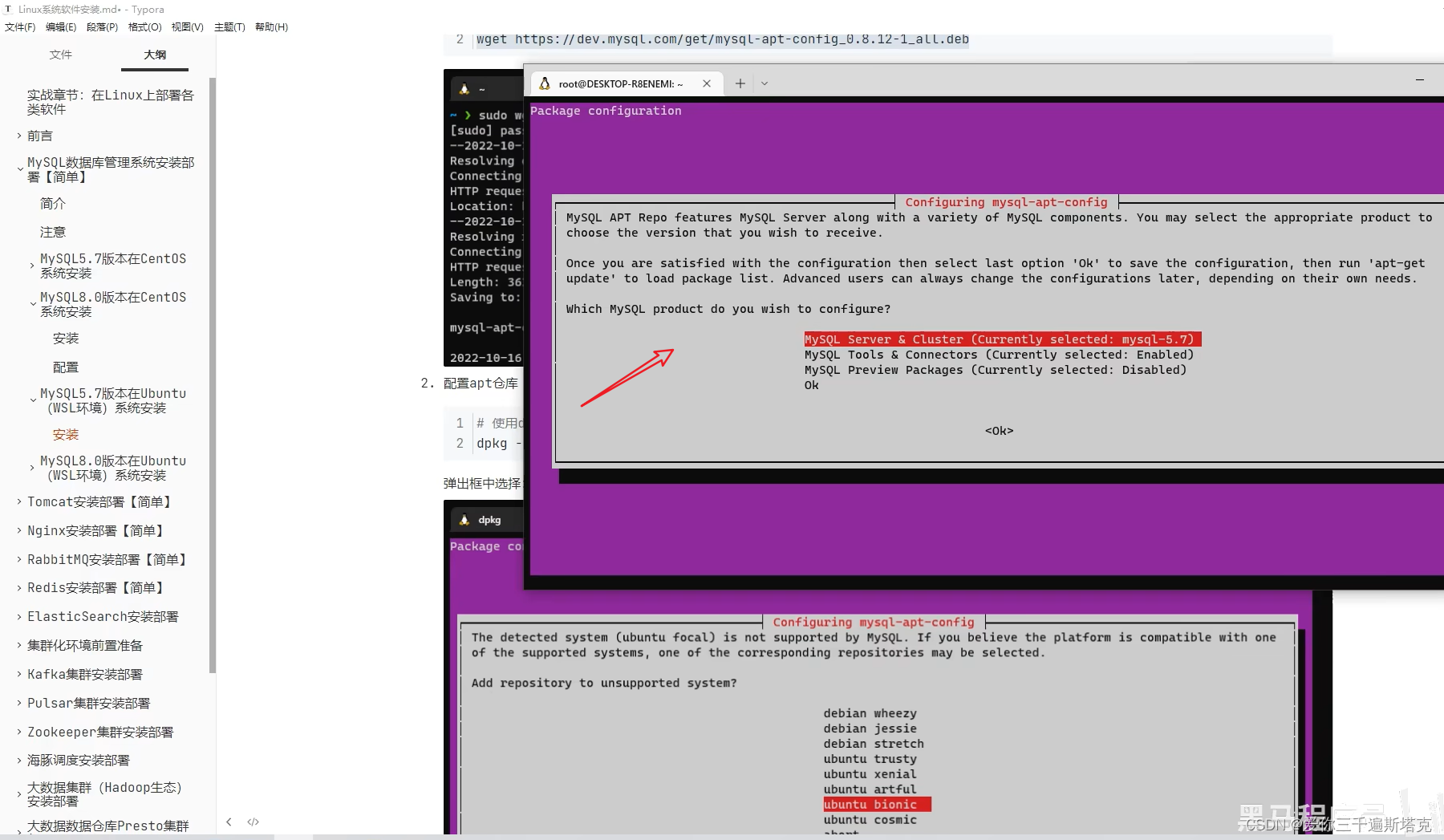
Task: Choose the ubuntu bionic repository option
Action: 875,804
